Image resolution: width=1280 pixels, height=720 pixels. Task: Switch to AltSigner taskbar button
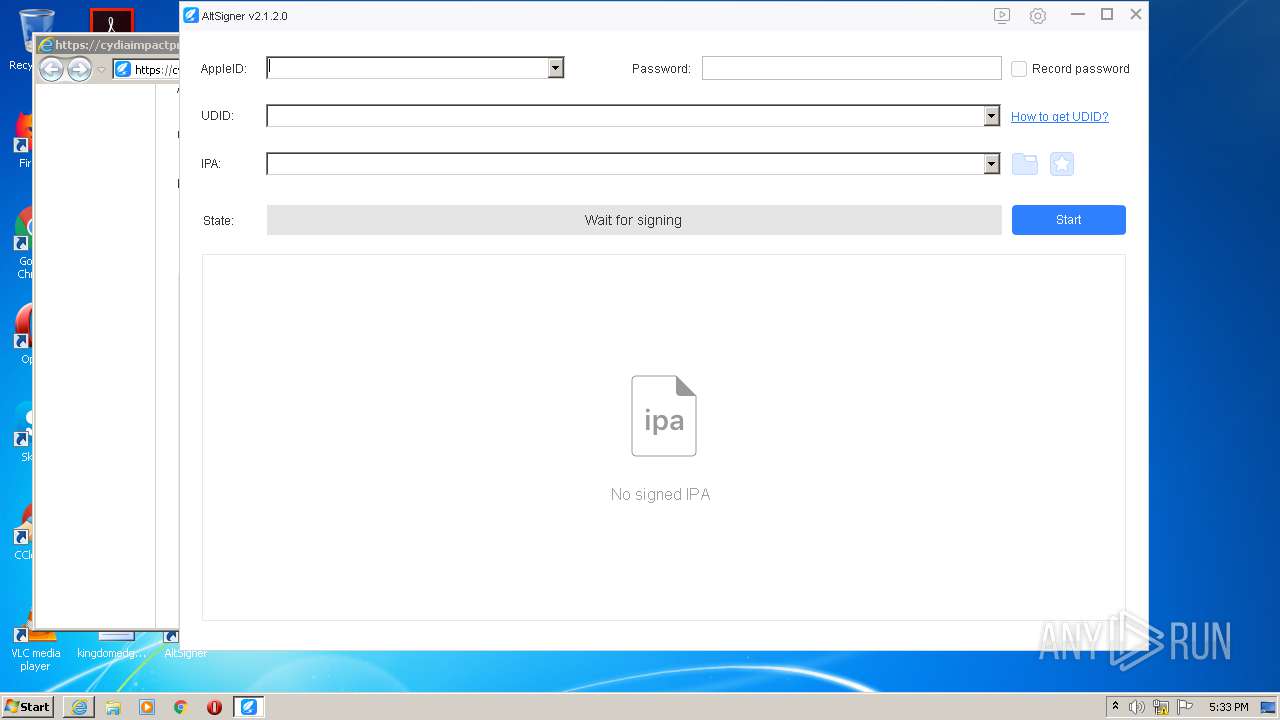[x=248, y=707]
